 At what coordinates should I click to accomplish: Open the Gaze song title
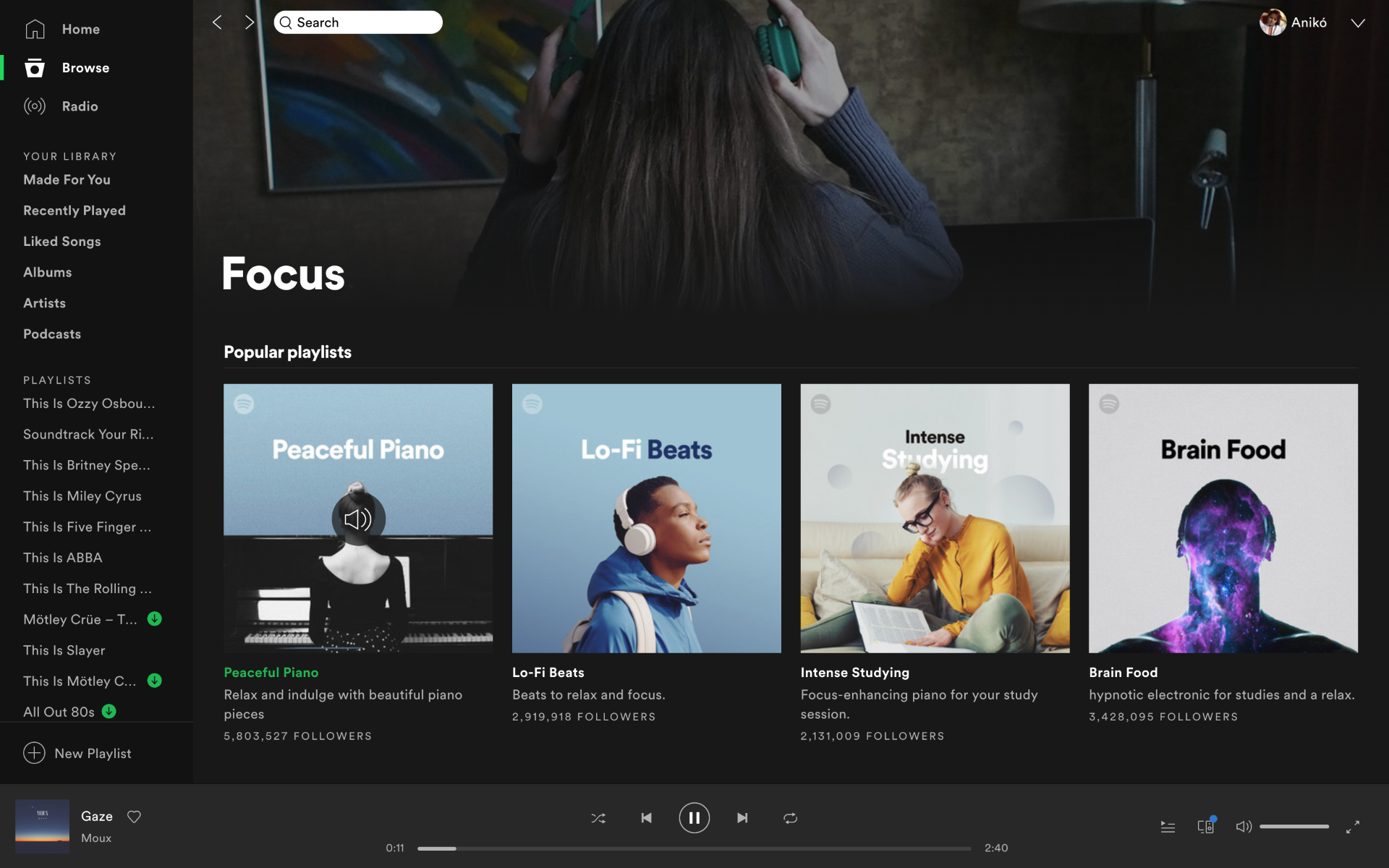tap(97, 816)
